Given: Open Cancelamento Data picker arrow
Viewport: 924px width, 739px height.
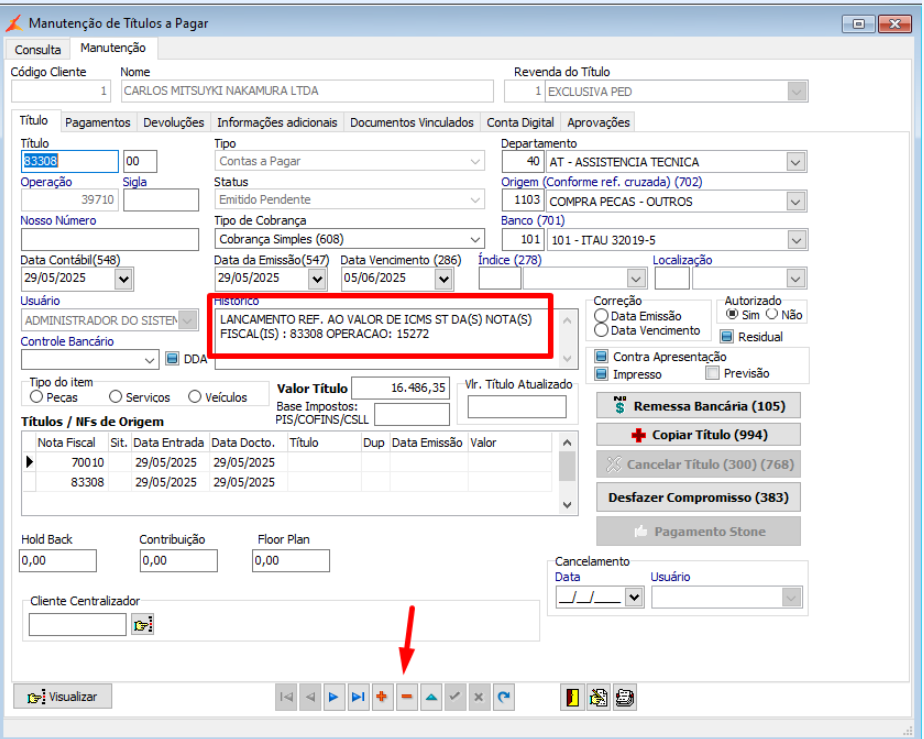Looking at the screenshot, I should point(634,598).
